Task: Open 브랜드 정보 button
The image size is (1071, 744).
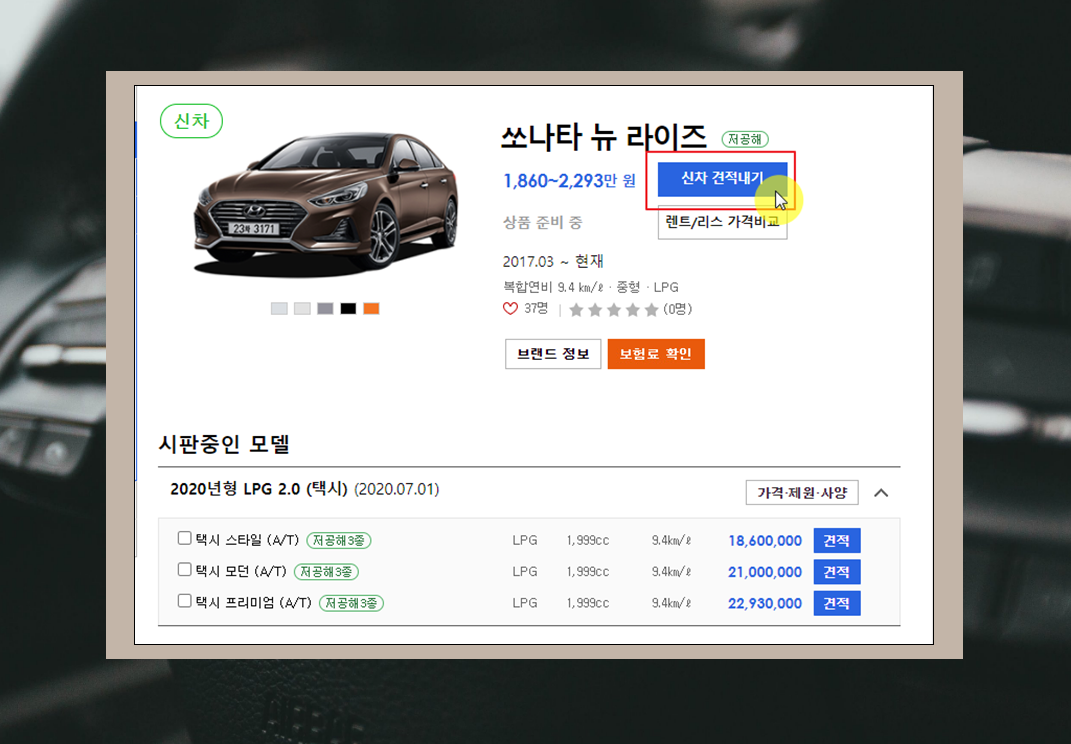Action: [553, 354]
